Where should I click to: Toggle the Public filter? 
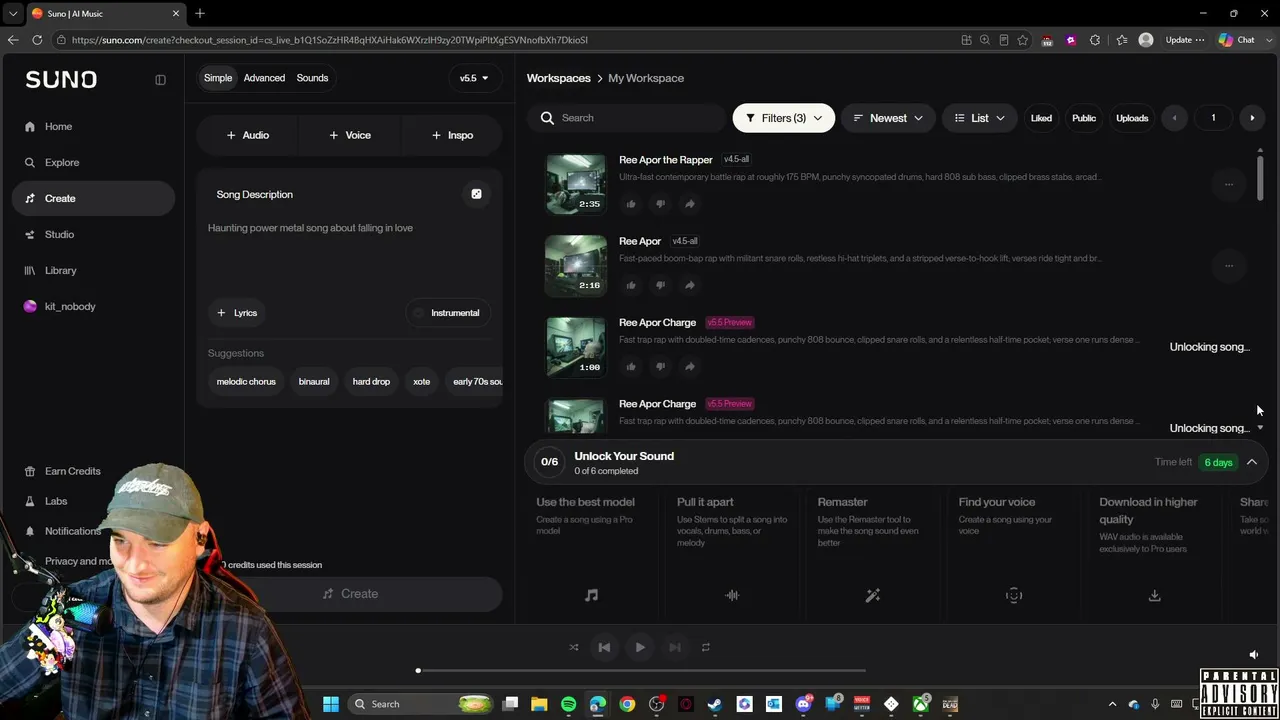1084,118
